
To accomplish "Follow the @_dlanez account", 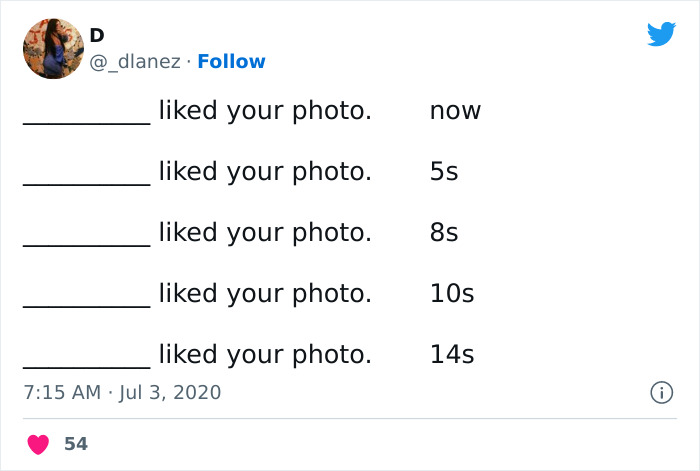I will [x=231, y=62].
